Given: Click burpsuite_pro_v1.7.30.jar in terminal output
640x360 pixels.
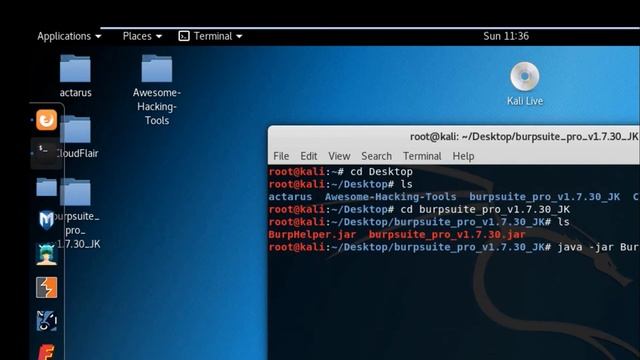Looking at the screenshot, I should coord(447,235).
